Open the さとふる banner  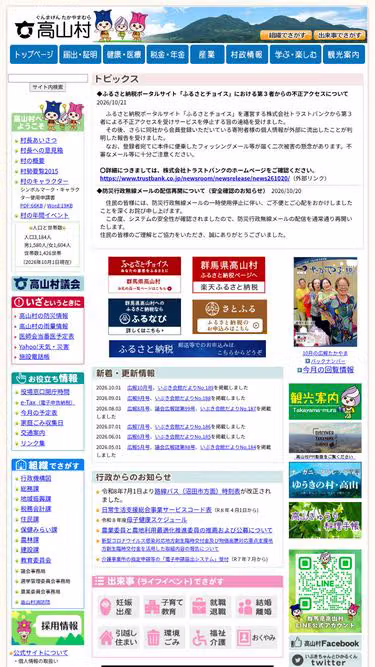(x=230, y=316)
